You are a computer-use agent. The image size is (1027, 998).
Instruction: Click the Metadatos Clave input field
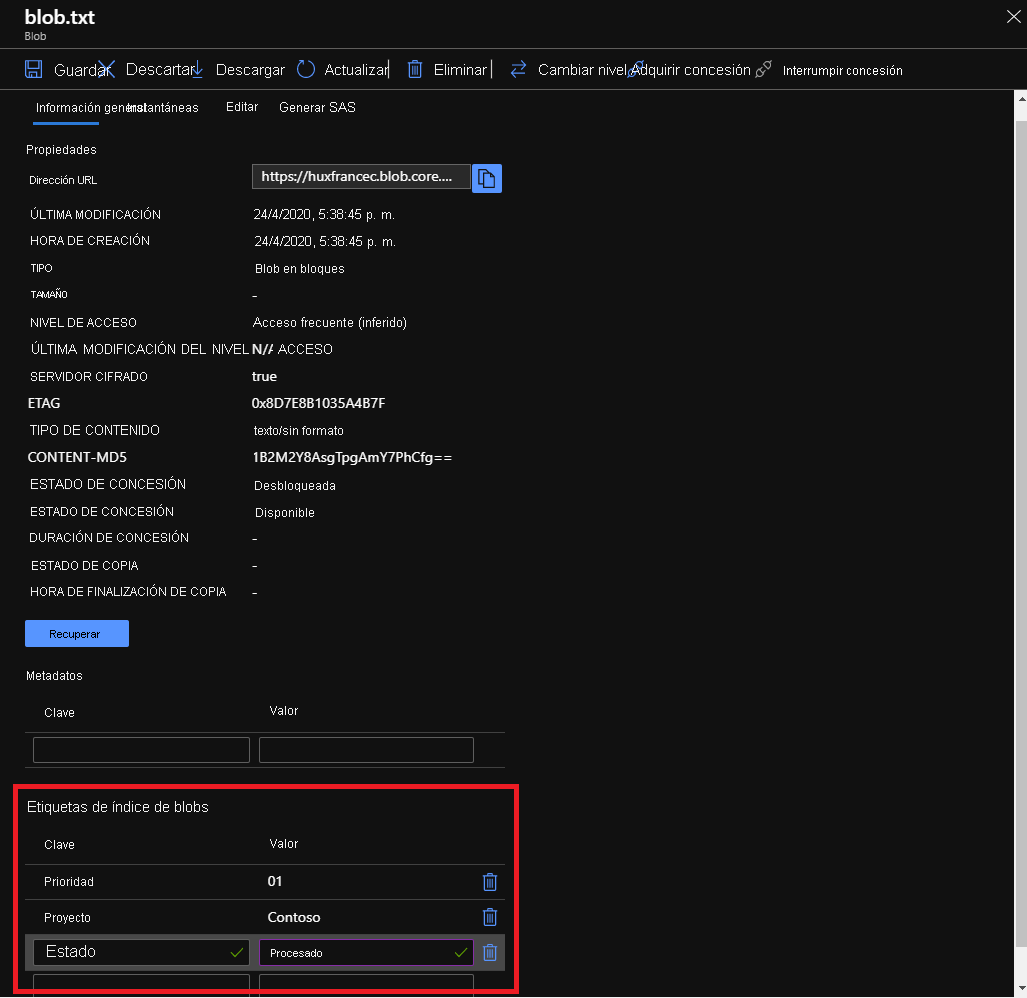point(140,750)
